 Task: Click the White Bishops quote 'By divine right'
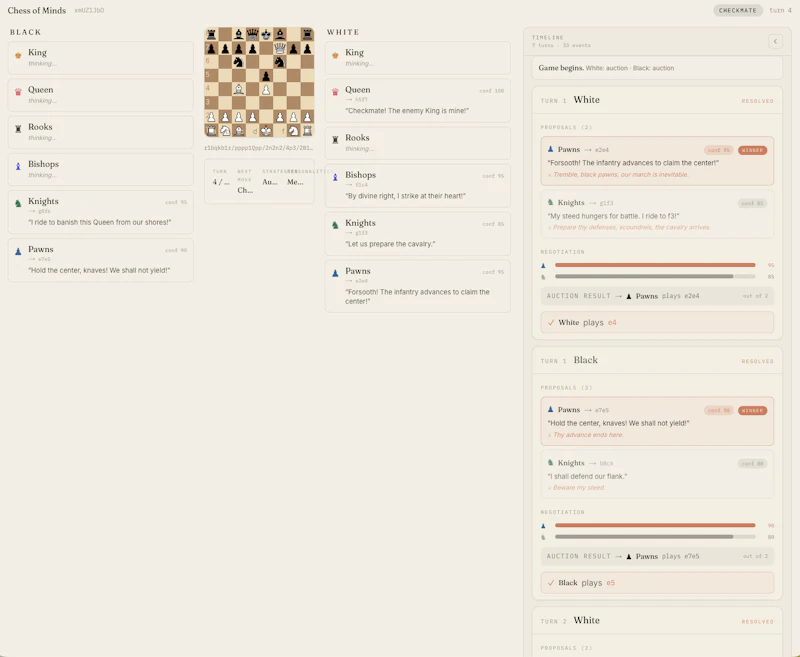coord(406,196)
